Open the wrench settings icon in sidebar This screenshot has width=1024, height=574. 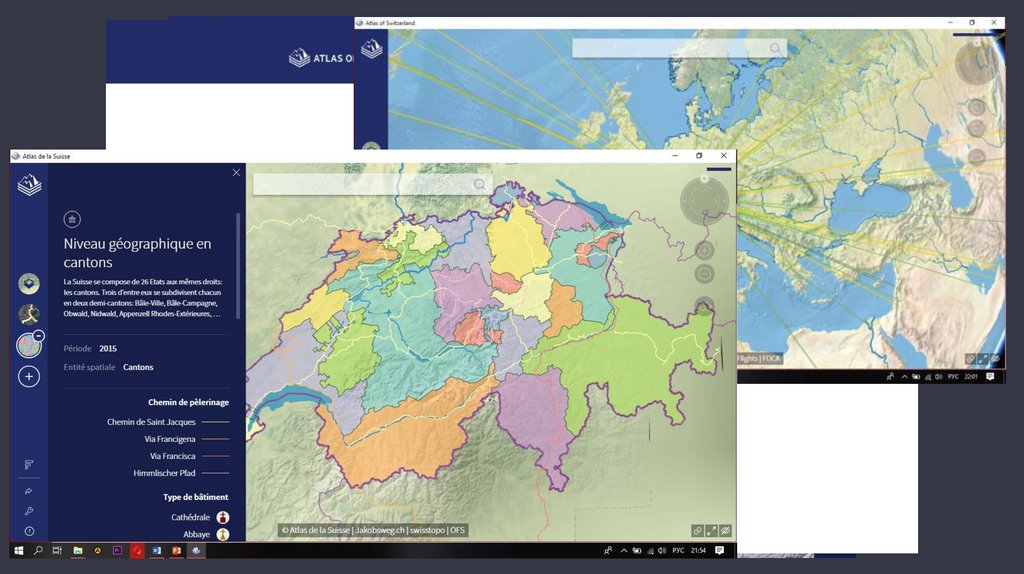pyautogui.click(x=29, y=511)
